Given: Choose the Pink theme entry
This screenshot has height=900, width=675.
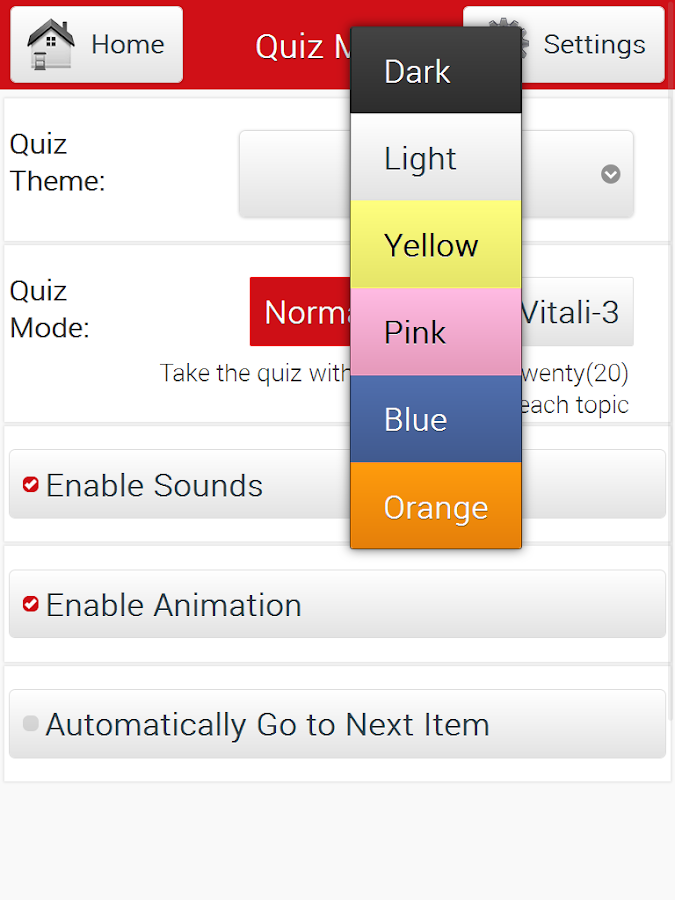Looking at the screenshot, I should pos(435,332).
